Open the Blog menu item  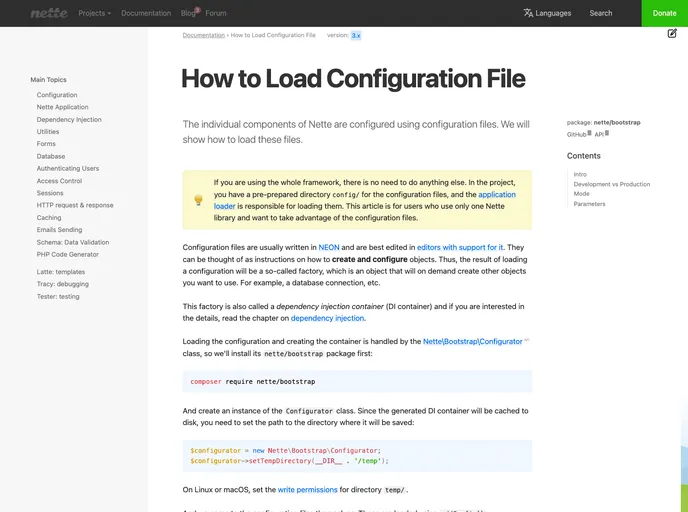[x=189, y=13]
